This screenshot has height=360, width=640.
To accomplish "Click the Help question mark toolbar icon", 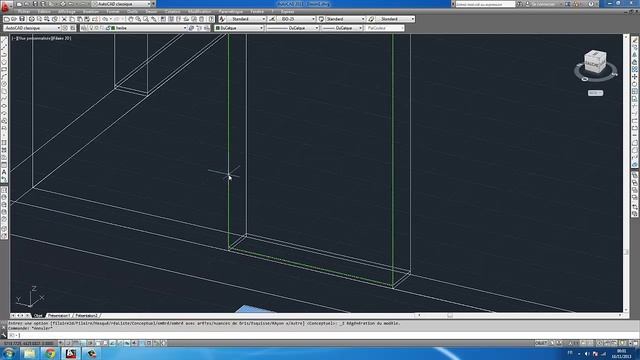I will pos(211,19).
